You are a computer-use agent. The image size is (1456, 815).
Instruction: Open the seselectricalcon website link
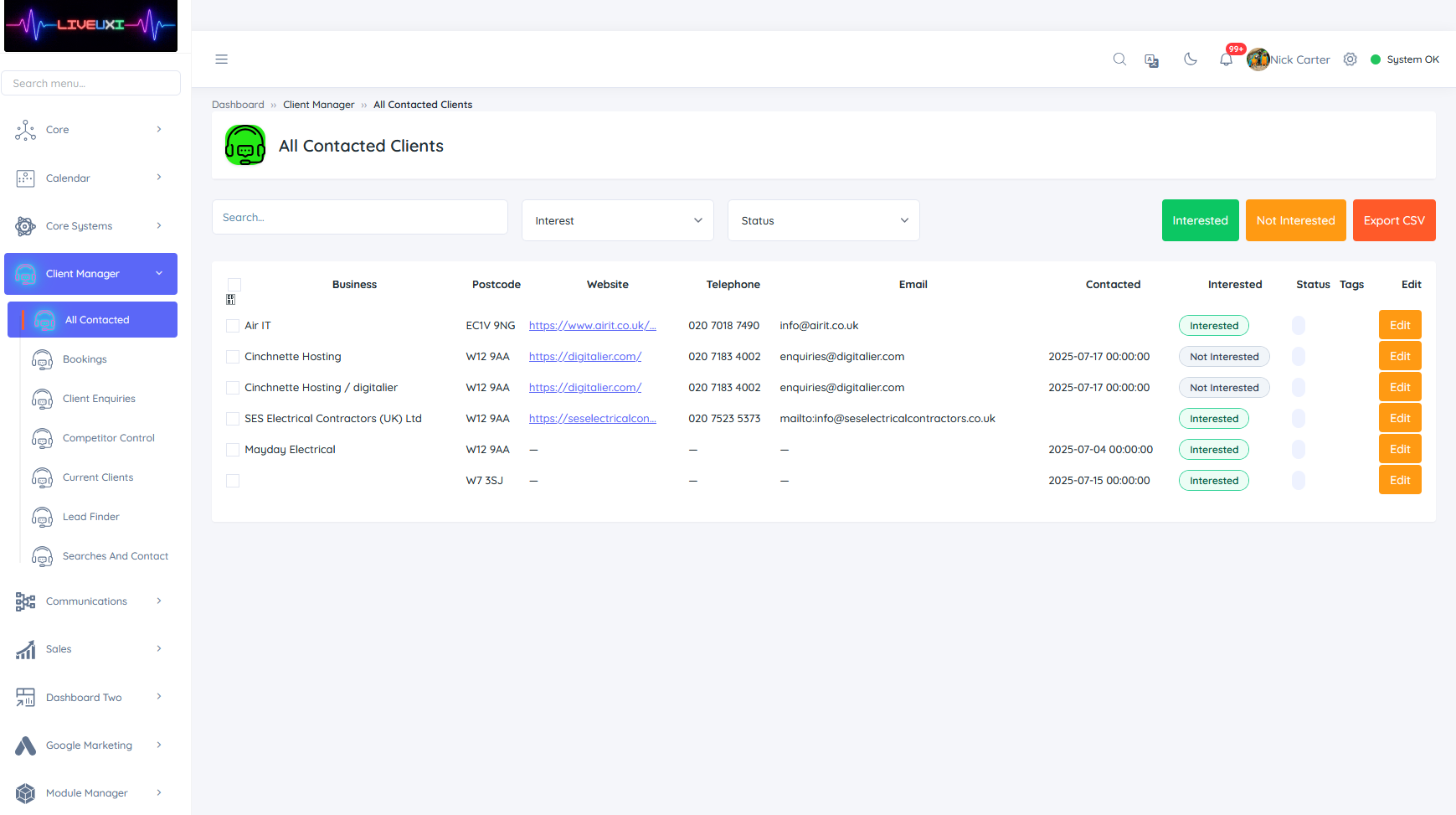(592, 419)
